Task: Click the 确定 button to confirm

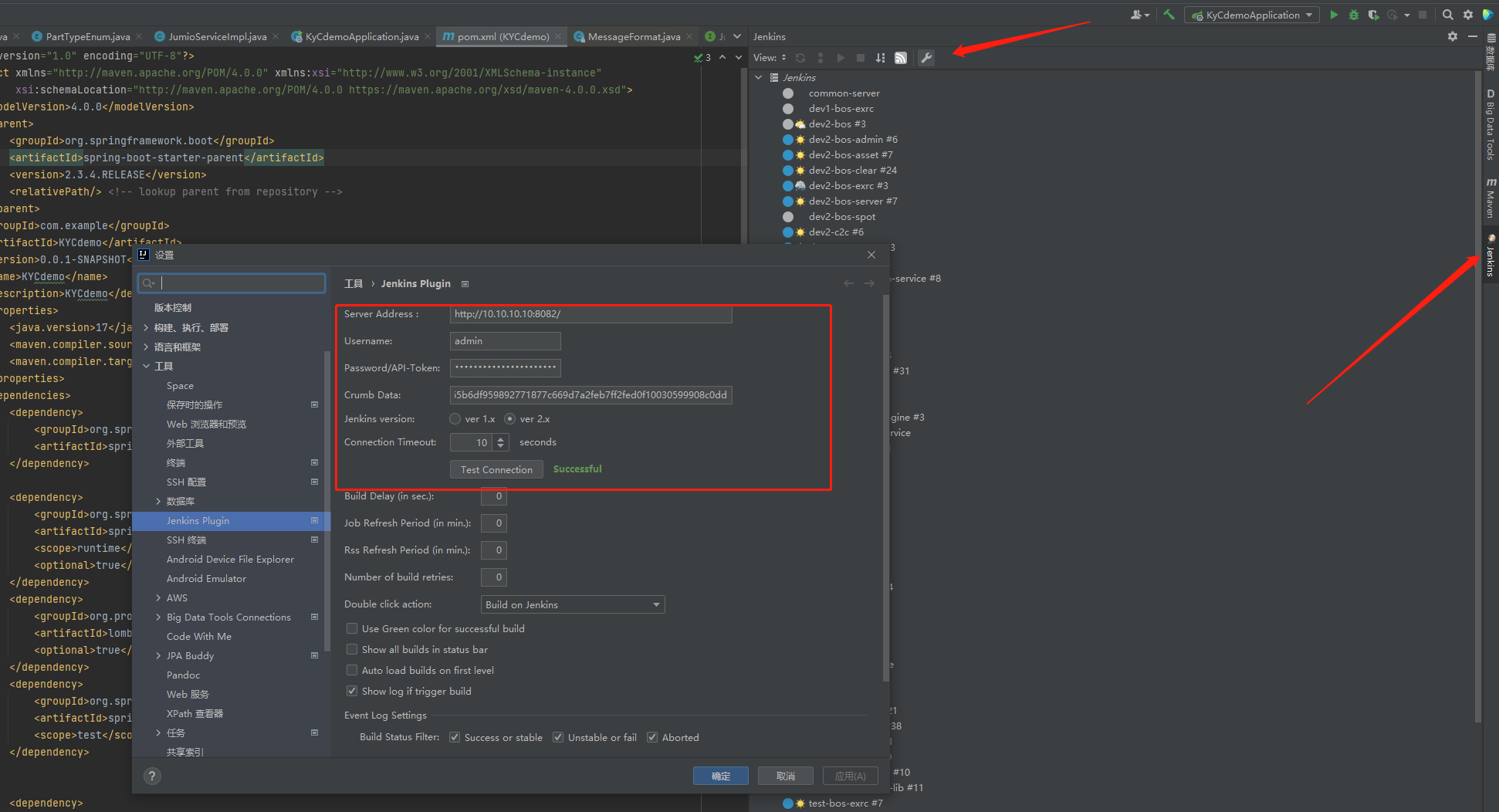Action: pyautogui.click(x=720, y=776)
